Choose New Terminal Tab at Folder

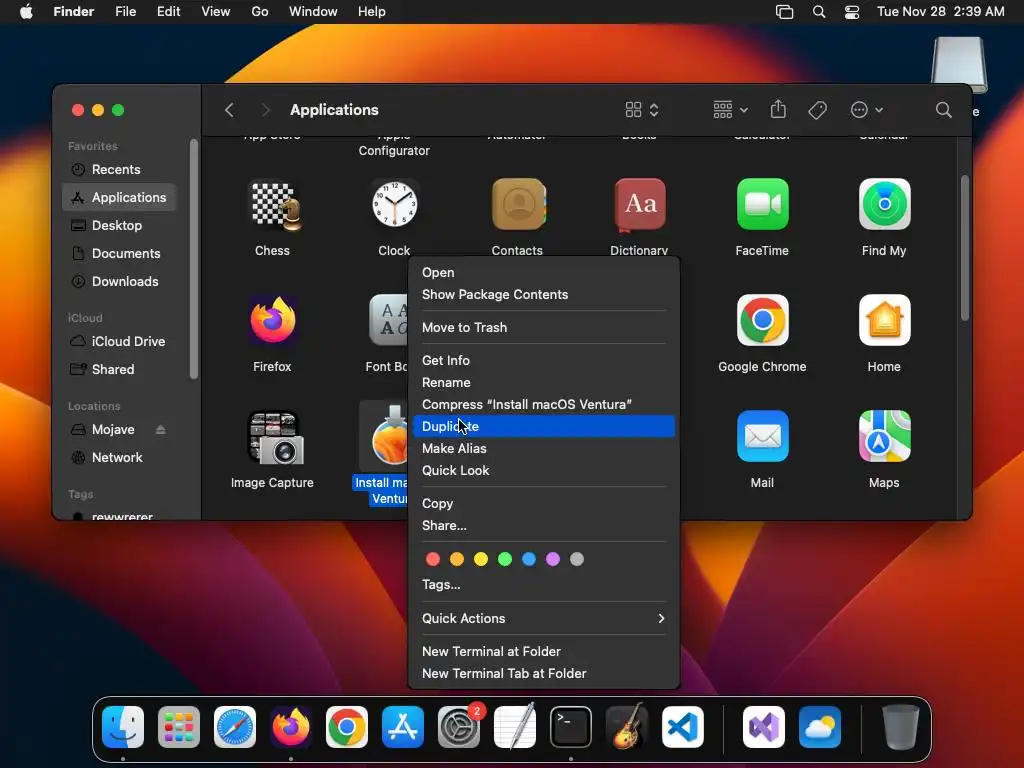click(543, 673)
